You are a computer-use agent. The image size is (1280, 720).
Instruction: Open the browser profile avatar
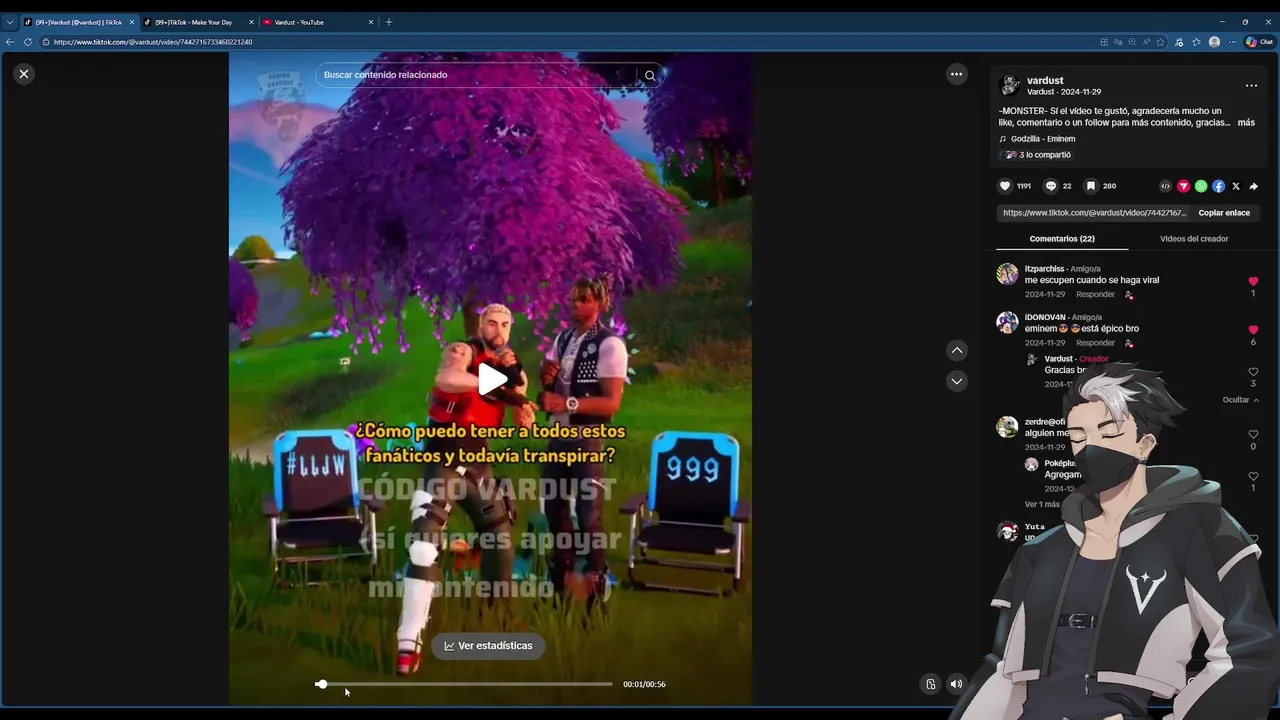[1214, 42]
